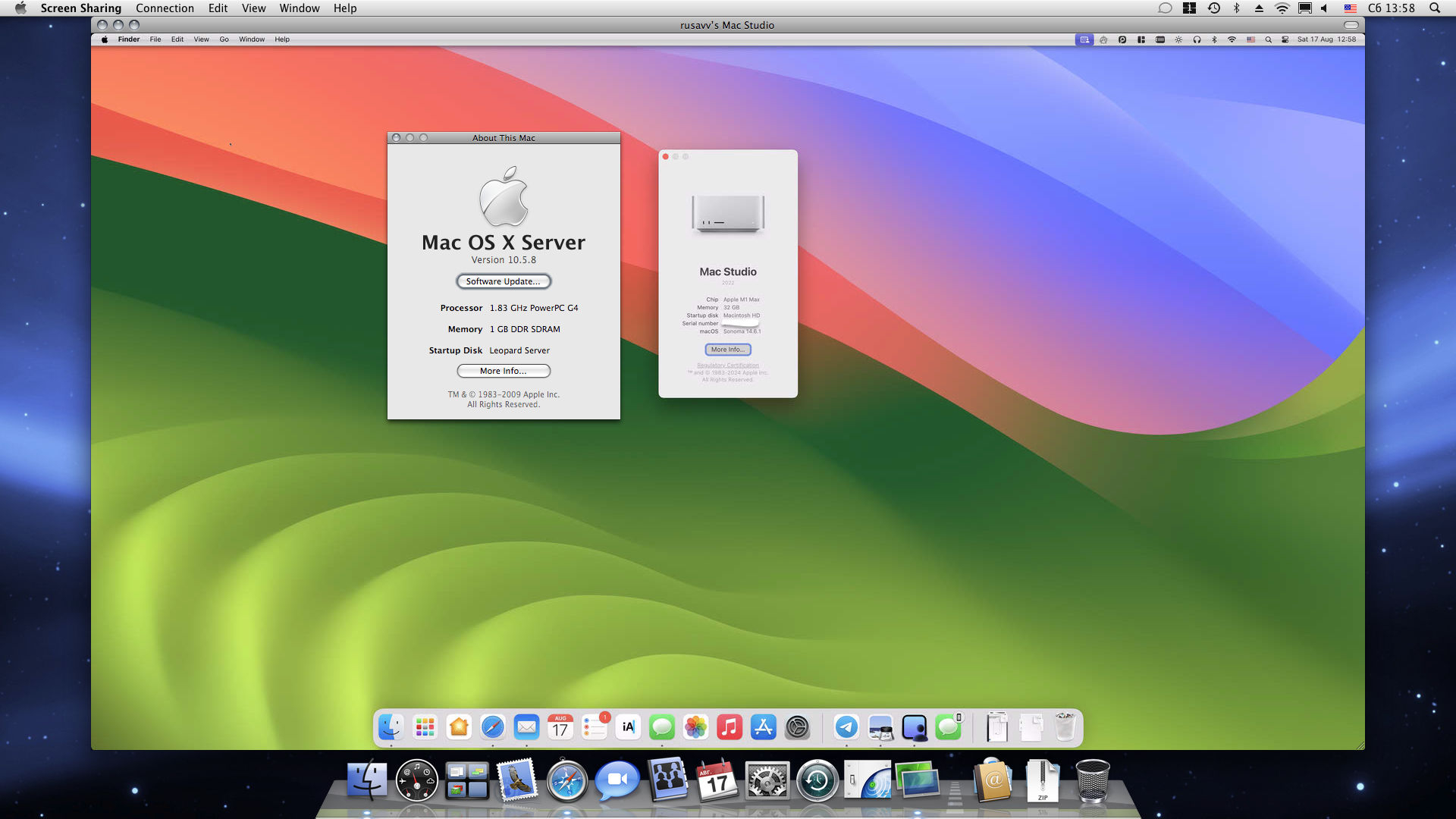Screen dimensions: 1456x819
Task: Click More Info in Mac Studio window
Action: (727, 350)
